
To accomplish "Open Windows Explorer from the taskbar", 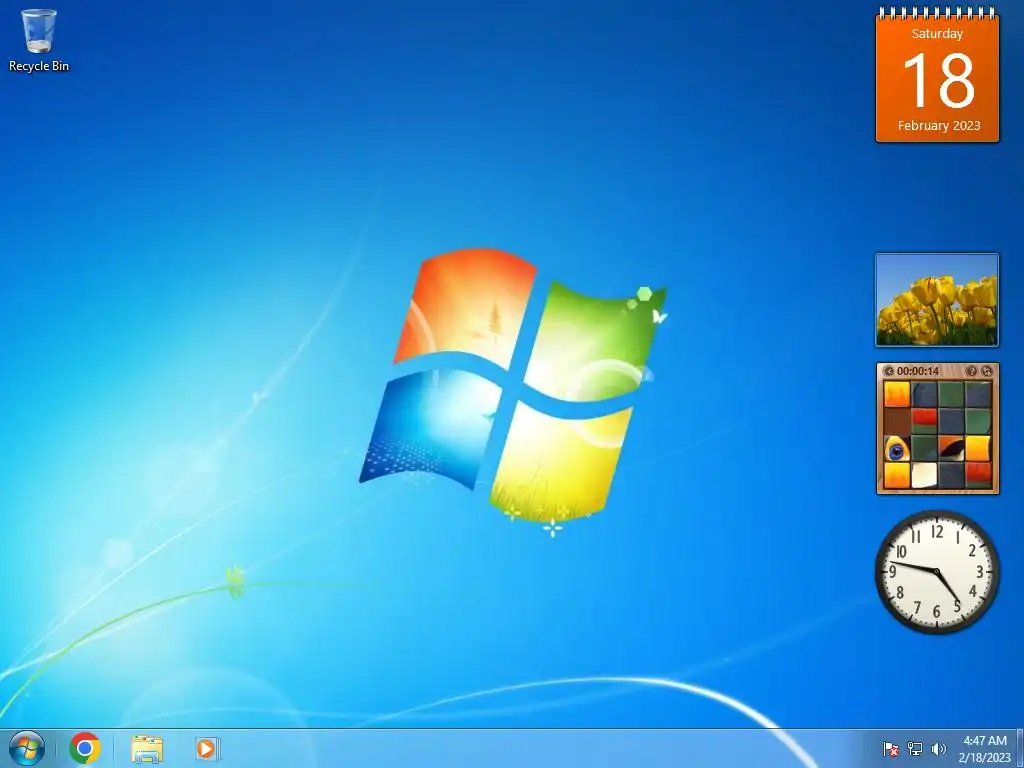I will [147, 749].
